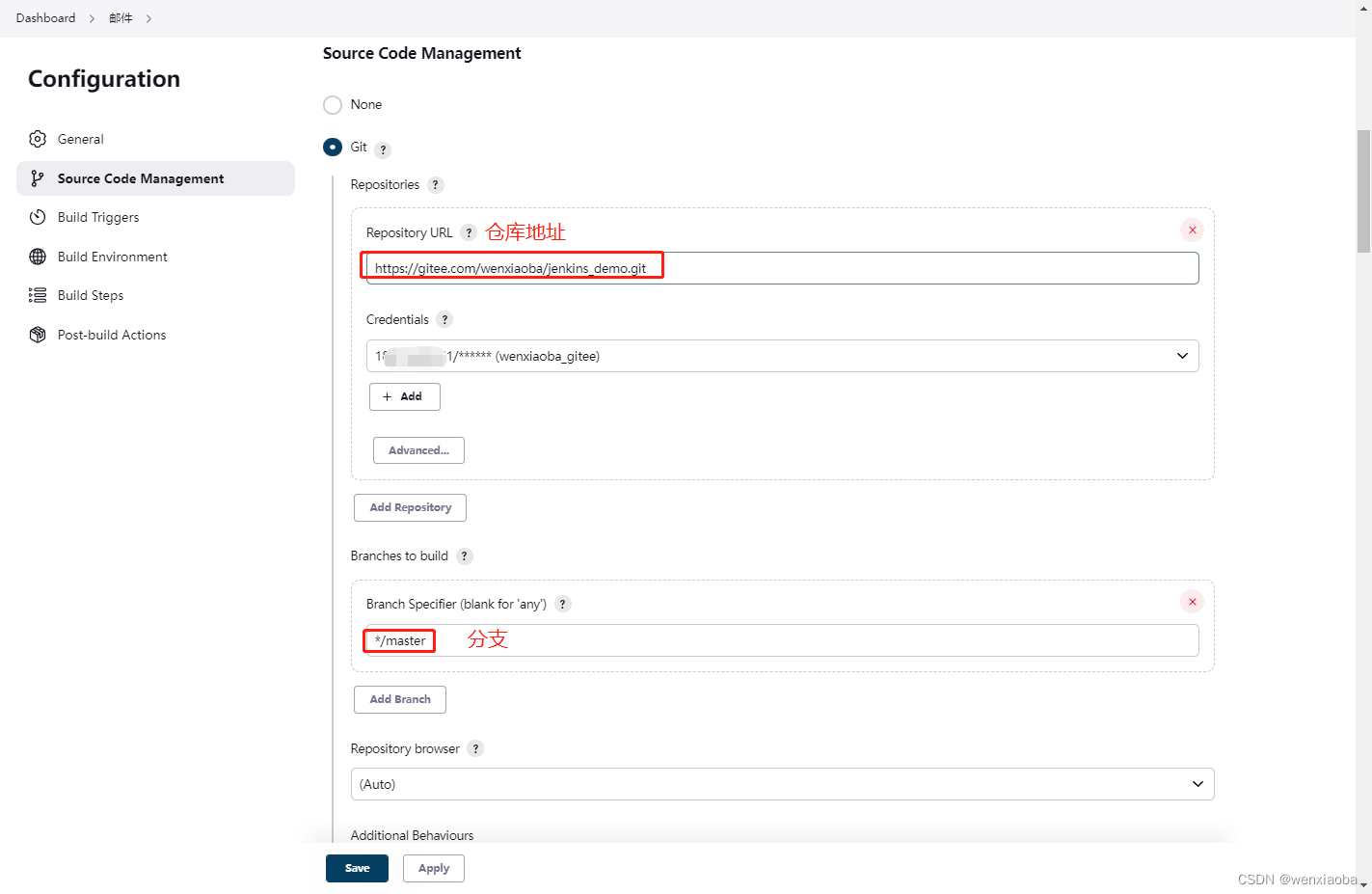The width and height of the screenshot is (1372, 894).
Task: Open help for the Git option
Action: (383, 149)
